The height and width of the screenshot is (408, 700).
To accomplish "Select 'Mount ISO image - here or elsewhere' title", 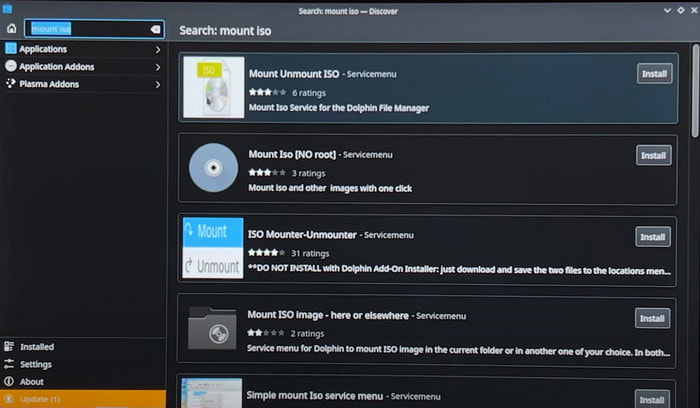I will pos(328,315).
